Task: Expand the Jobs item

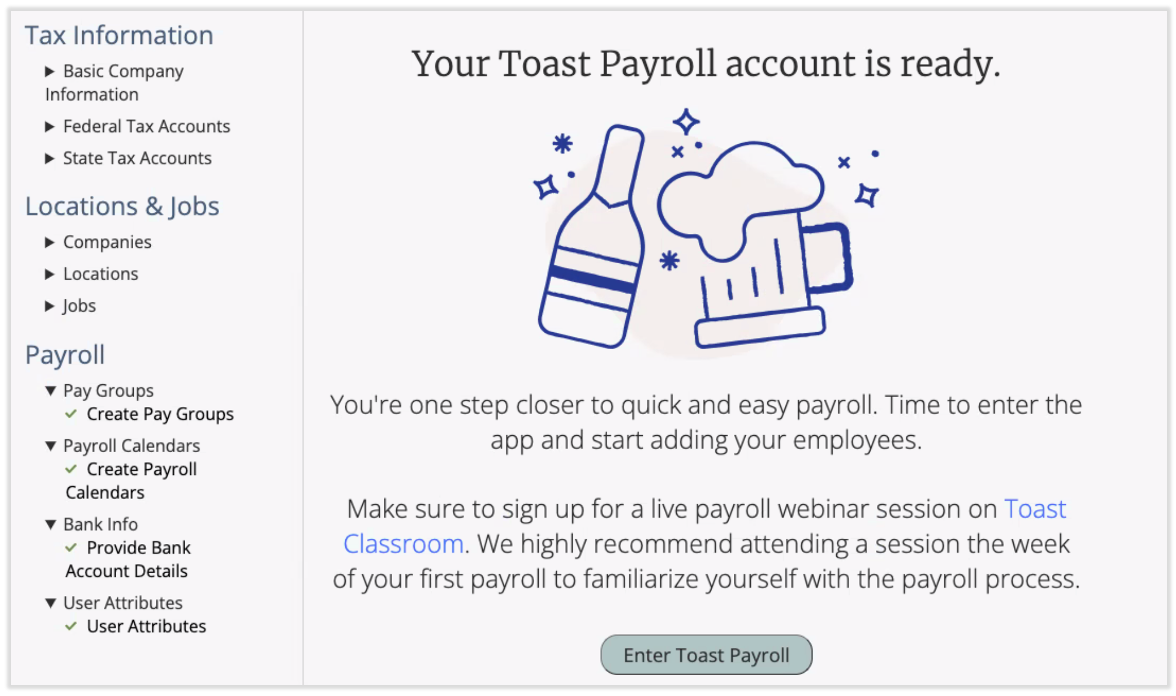Action: click(49, 306)
